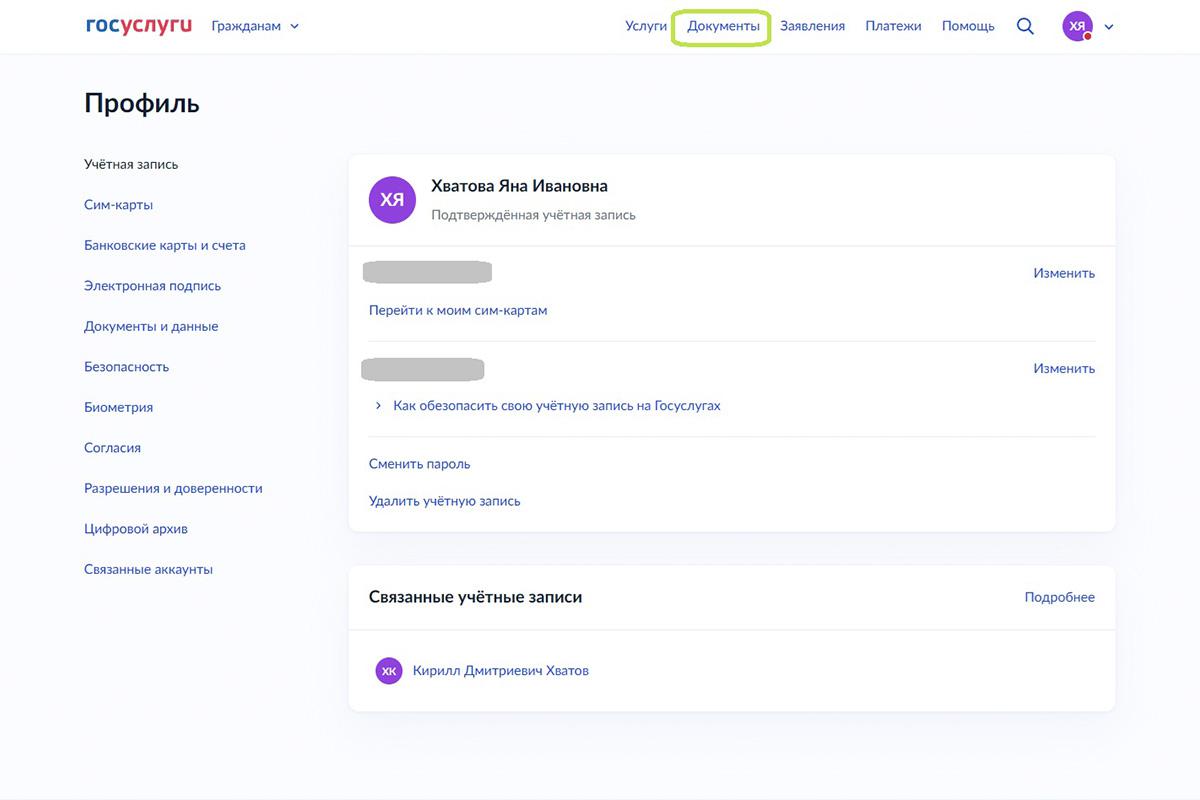Viewport: 1200px width, 800px height.
Task: Click the ХК linked account avatar
Action: (388, 671)
